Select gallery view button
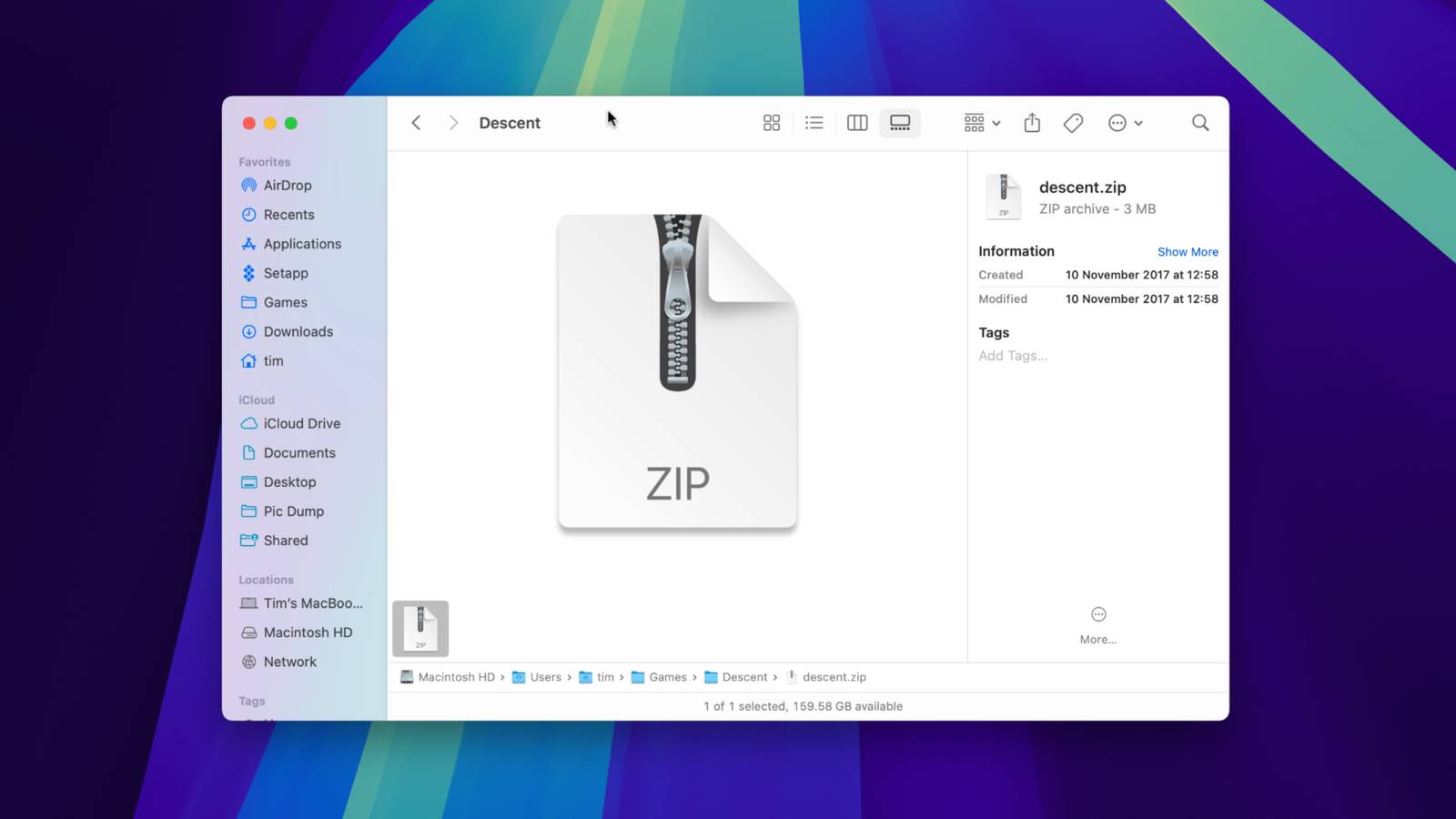Screen dimensions: 1456x819 click(900, 123)
